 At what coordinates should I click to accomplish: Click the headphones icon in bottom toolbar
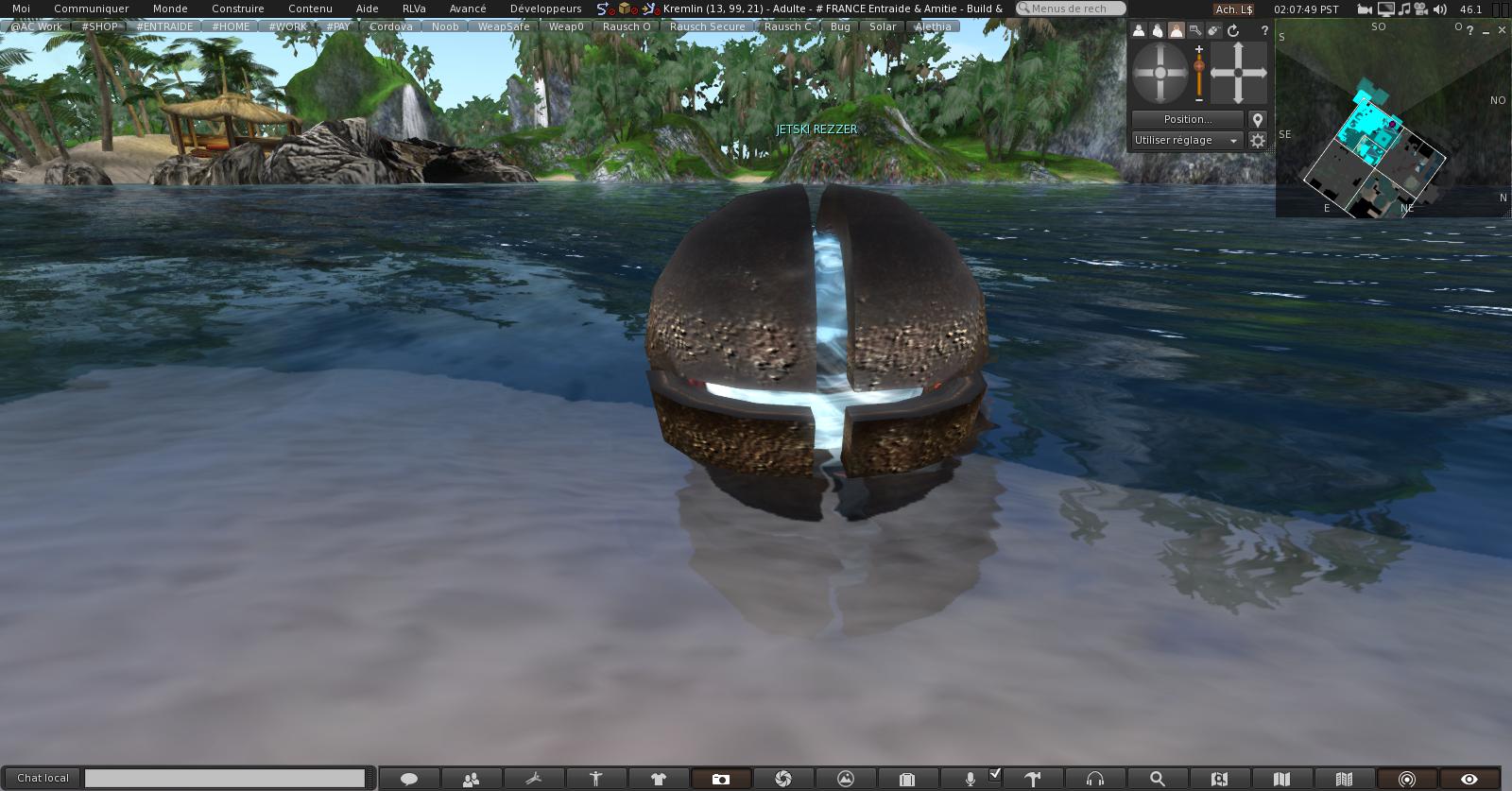click(1095, 779)
